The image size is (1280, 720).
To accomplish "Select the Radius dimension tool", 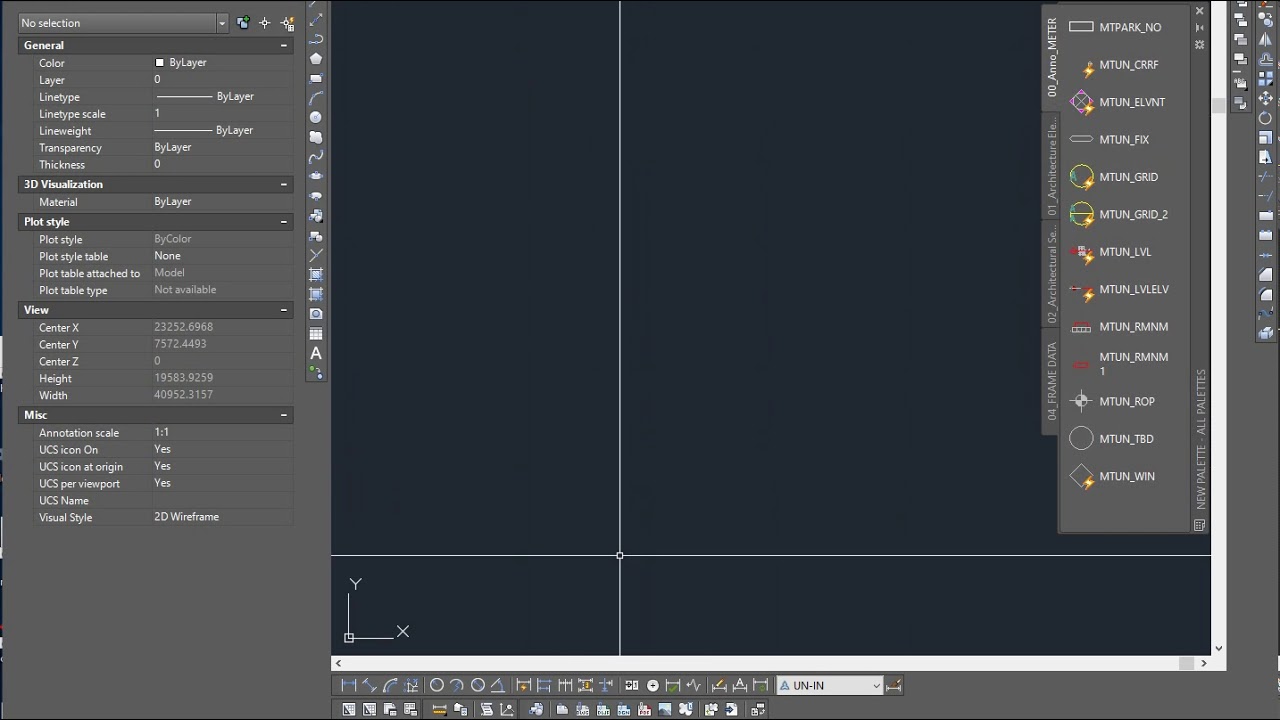I will click(x=436, y=685).
